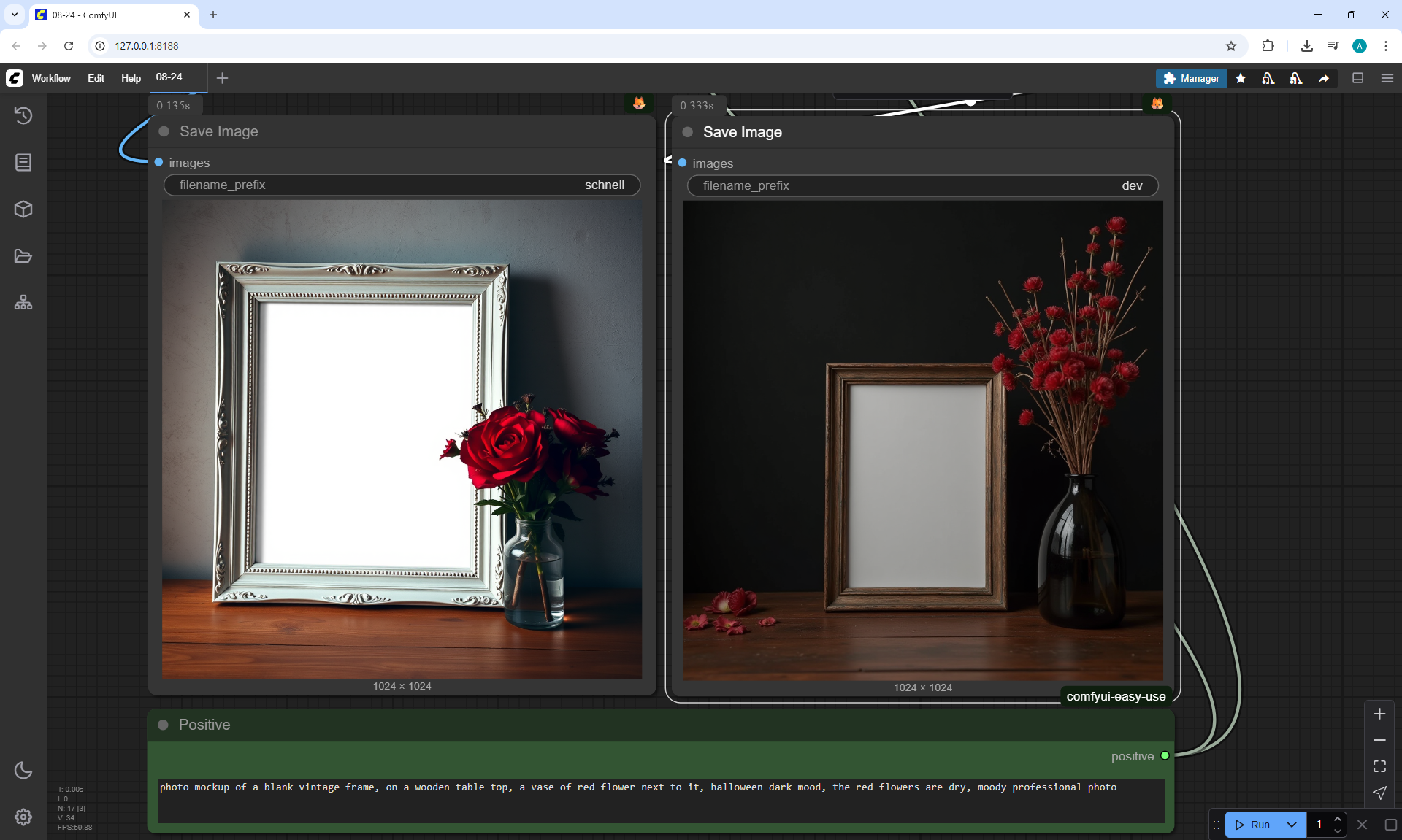Open the Edit menu

pyautogui.click(x=96, y=78)
